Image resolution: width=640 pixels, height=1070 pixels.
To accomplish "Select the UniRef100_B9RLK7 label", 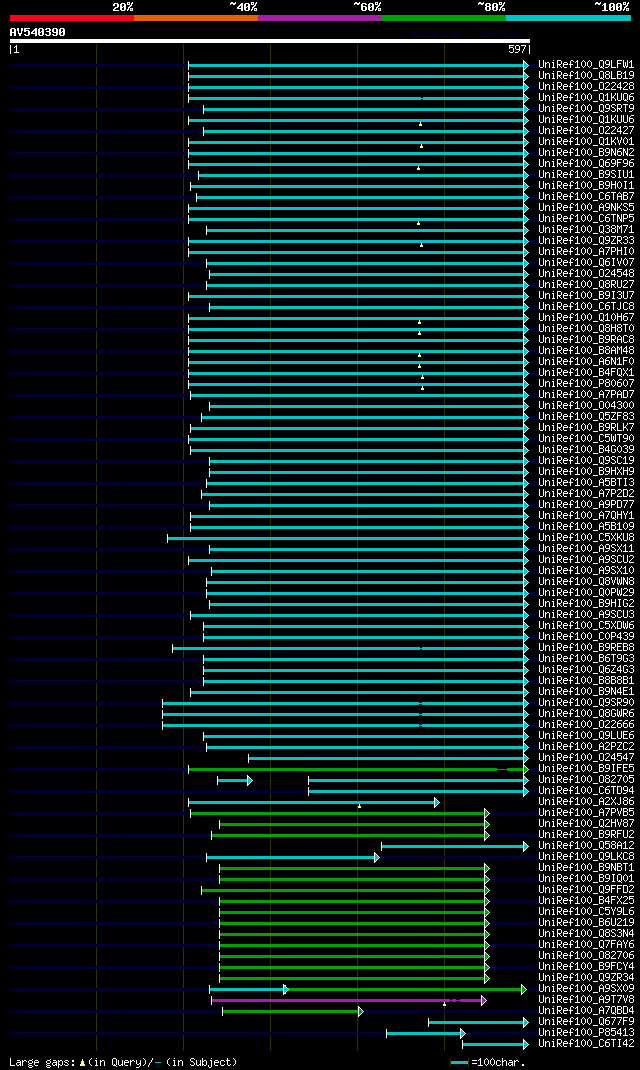I will (x=586, y=428).
